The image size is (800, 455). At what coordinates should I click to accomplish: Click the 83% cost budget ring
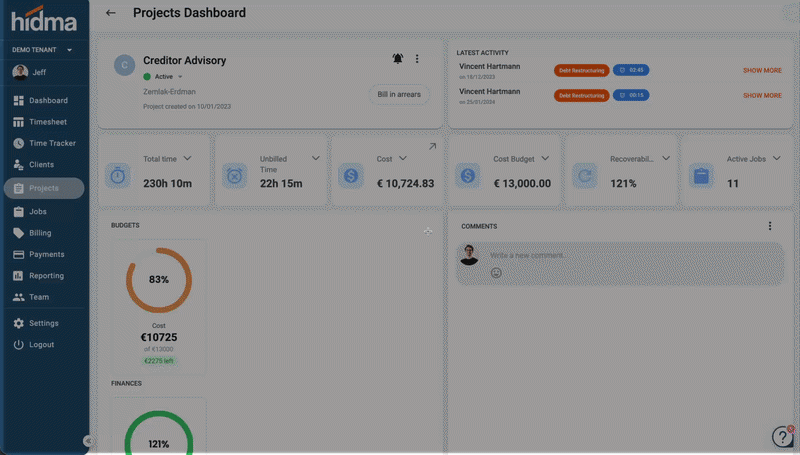click(159, 280)
